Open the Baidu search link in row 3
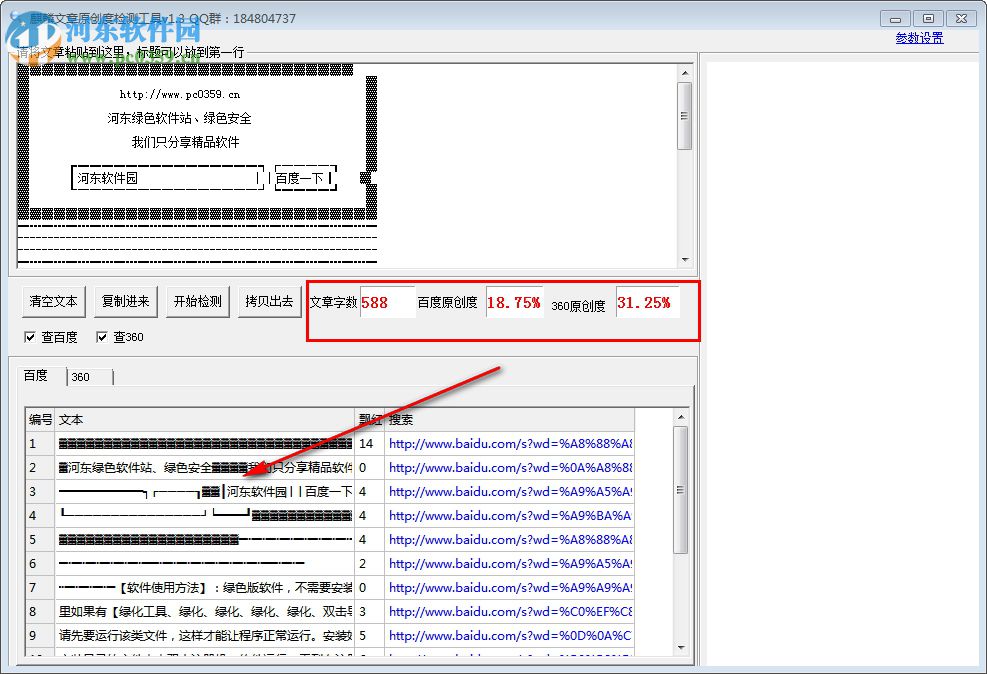The height and width of the screenshot is (674, 987). point(510,491)
